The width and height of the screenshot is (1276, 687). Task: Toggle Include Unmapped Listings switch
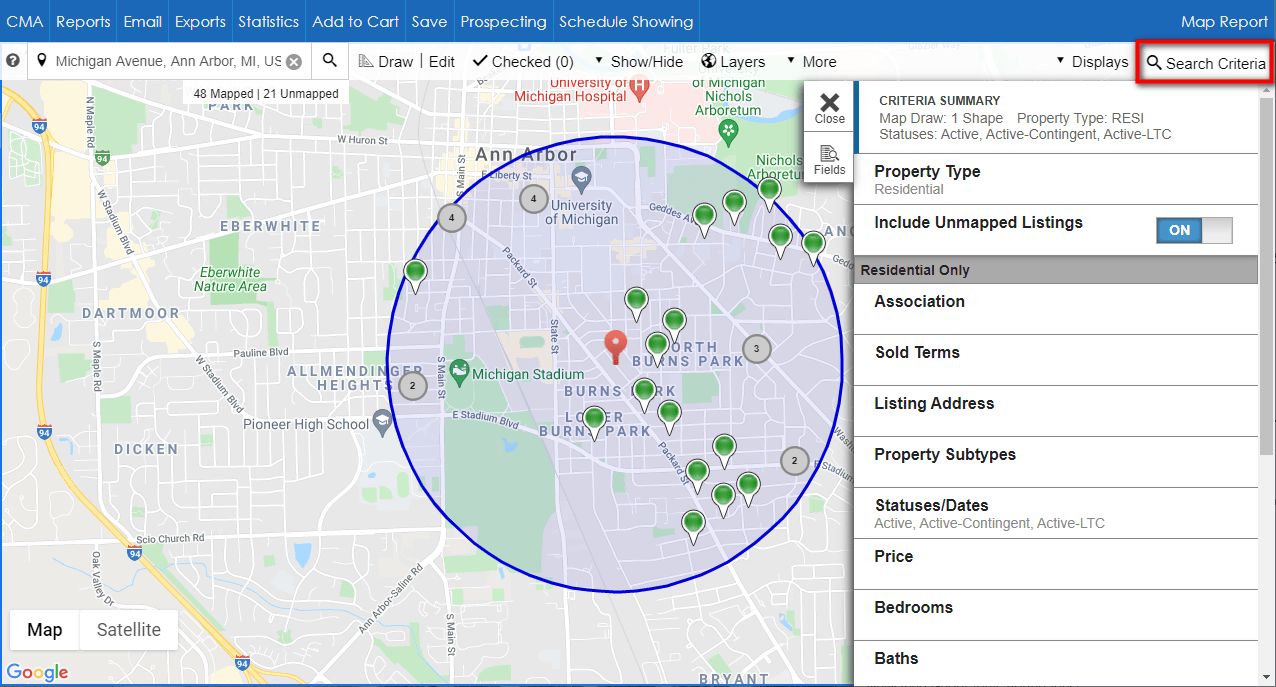pos(1194,230)
